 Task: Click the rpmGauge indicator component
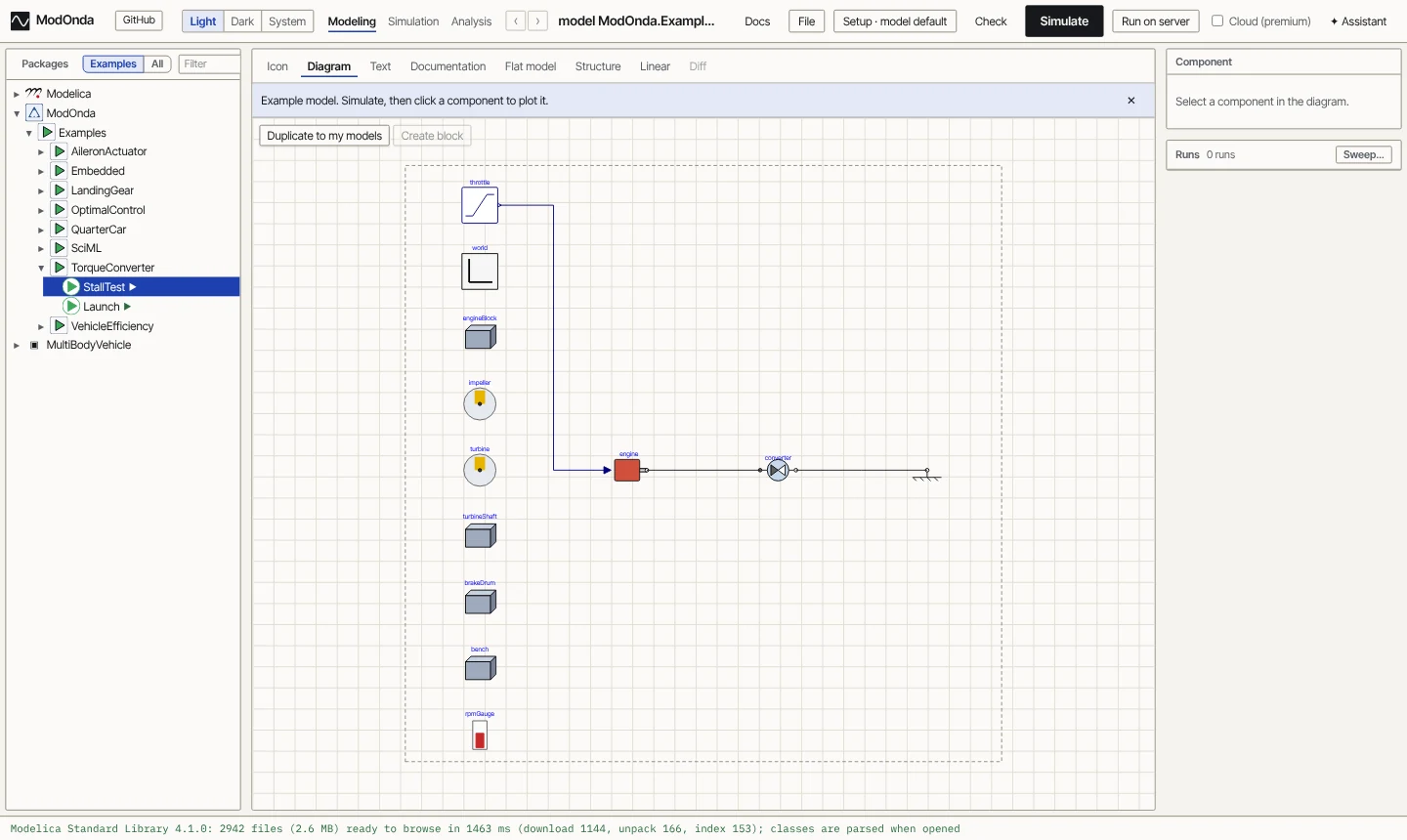click(480, 735)
